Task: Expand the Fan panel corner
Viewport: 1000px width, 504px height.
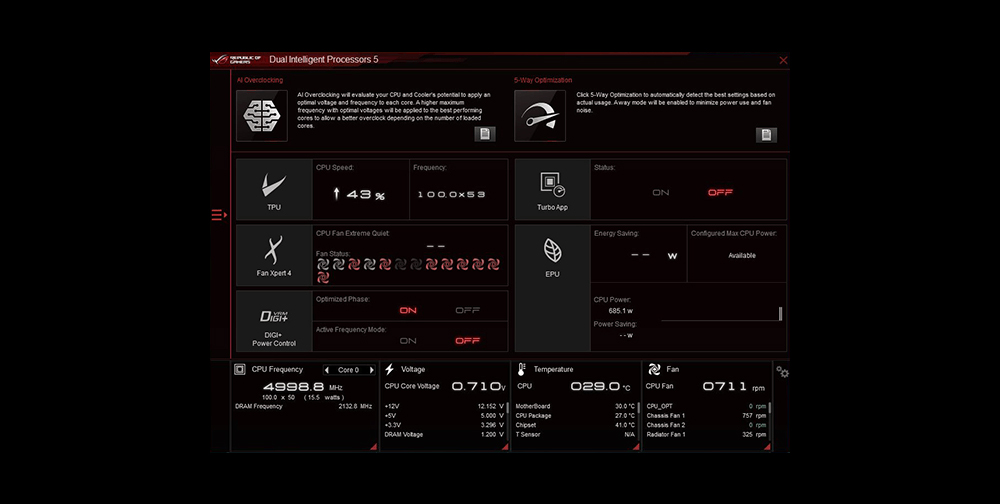Action: [767, 447]
